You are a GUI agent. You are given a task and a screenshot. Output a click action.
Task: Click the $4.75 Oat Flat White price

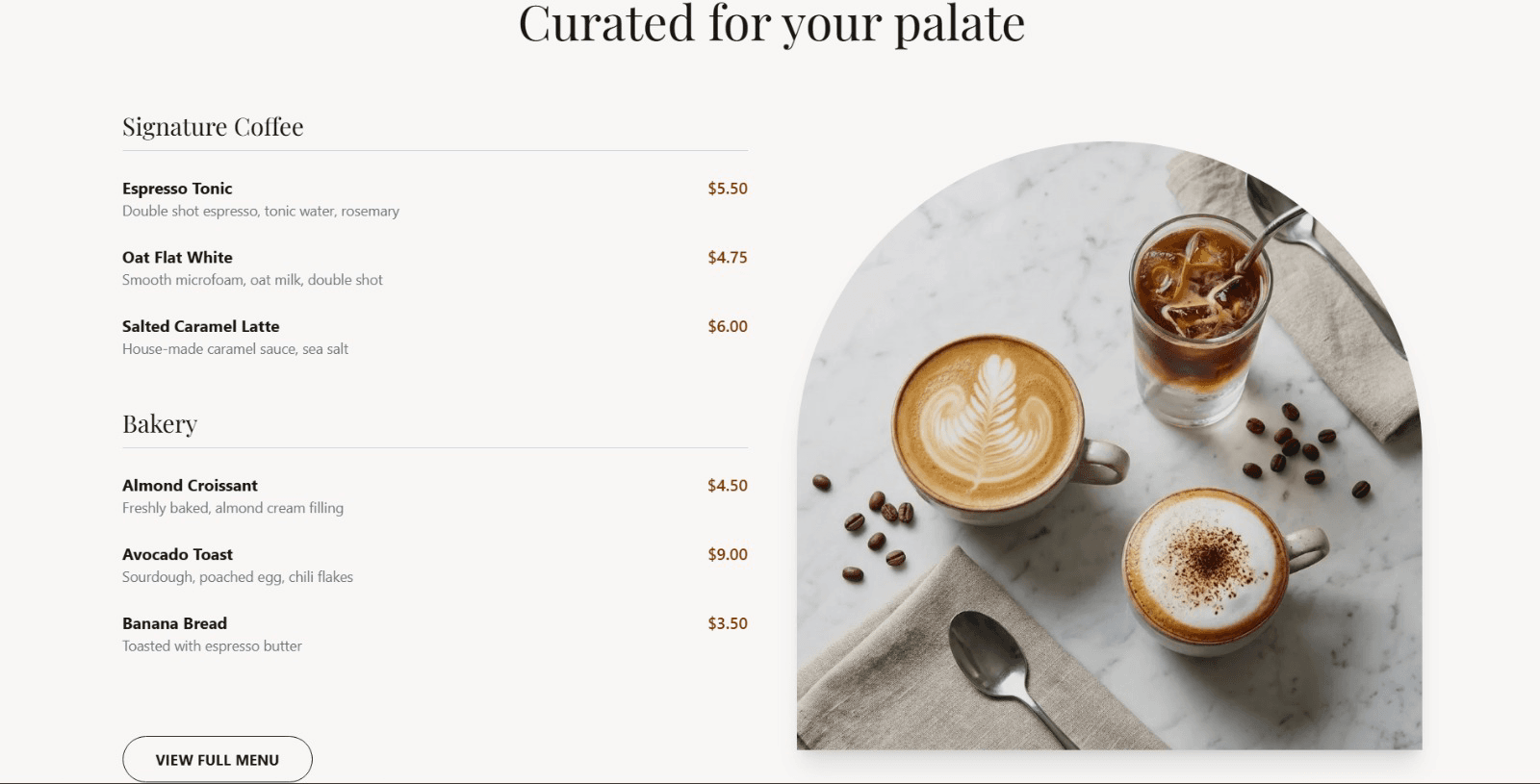click(727, 258)
